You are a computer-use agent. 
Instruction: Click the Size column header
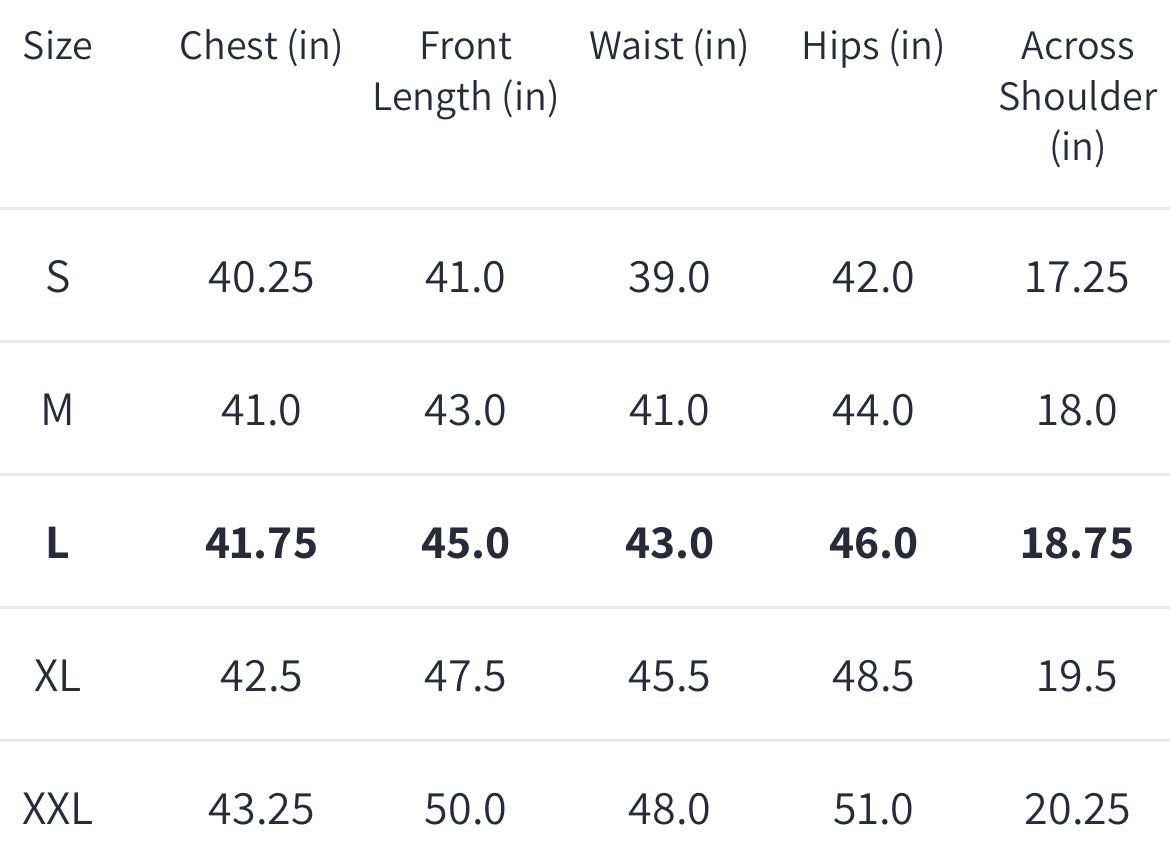click(57, 46)
